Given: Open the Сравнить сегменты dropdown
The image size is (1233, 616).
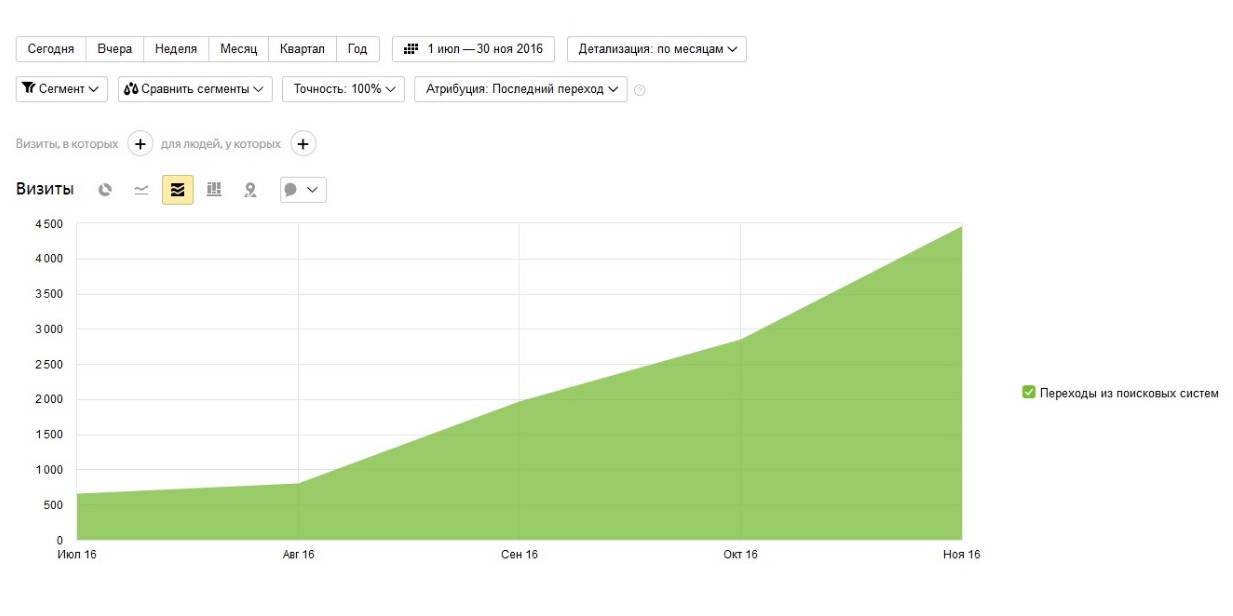Looking at the screenshot, I should coord(196,89).
